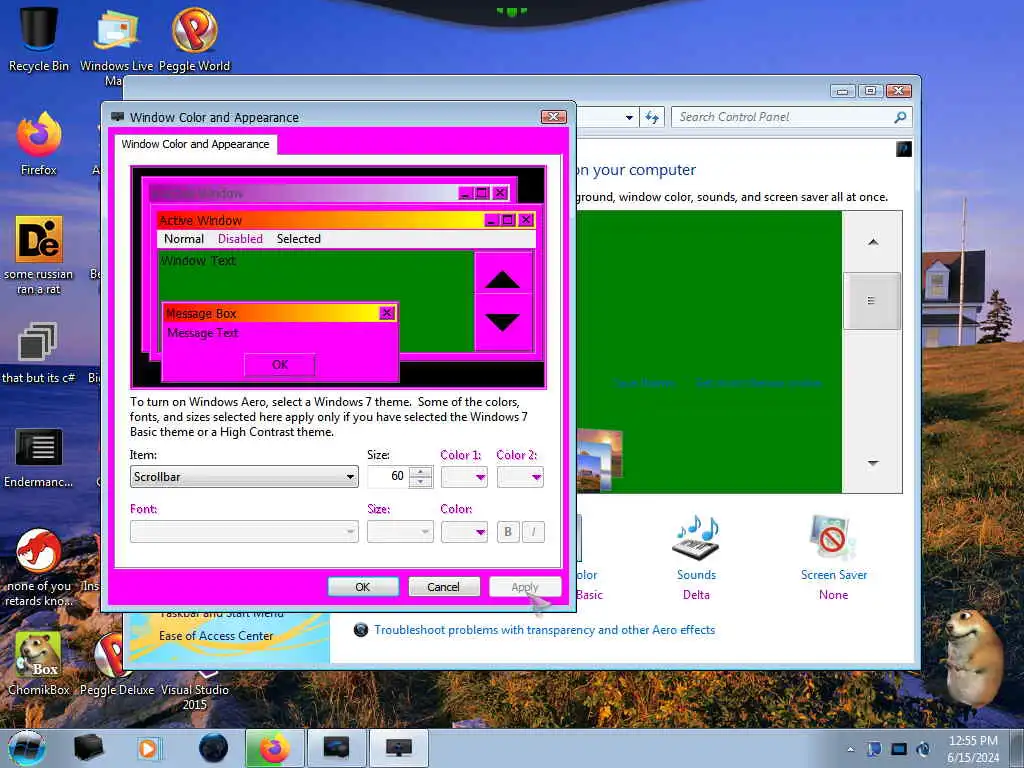Switch to the Personalization taskbar button
This screenshot has height=768, width=1024.
336,748
